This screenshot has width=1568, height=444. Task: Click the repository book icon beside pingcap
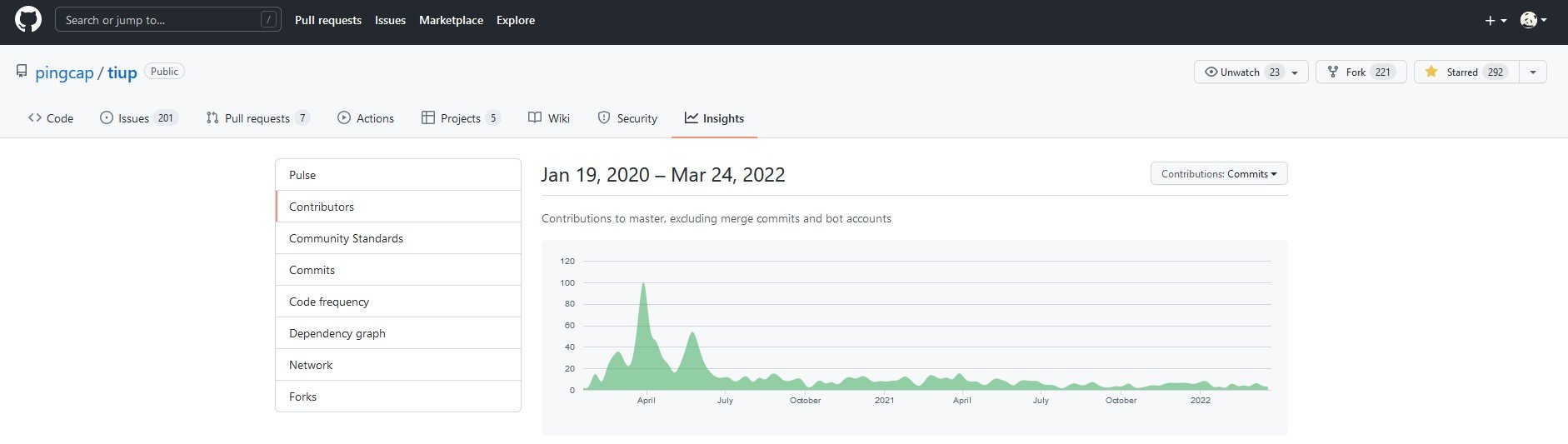22,72
